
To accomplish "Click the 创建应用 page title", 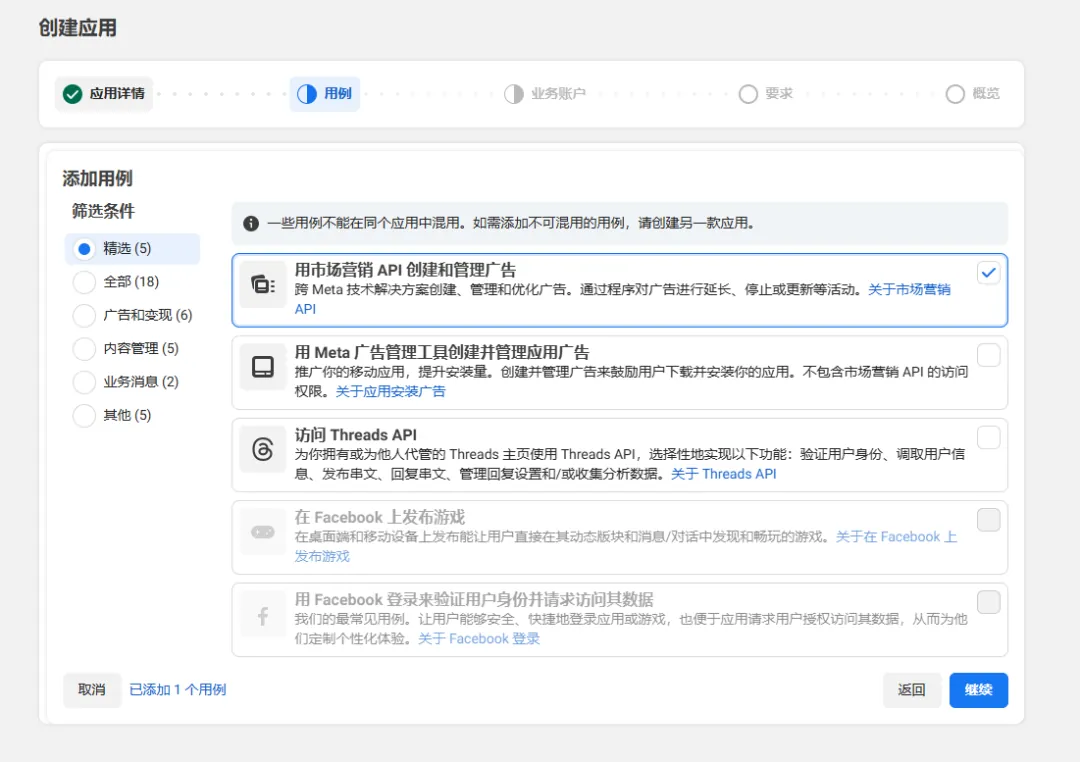I will pos(77,28).
